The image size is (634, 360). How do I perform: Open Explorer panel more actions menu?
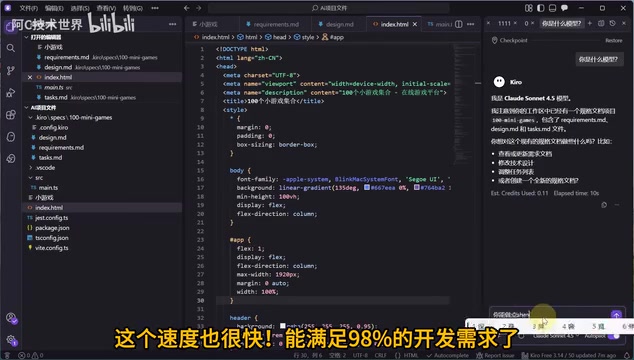(x=173, y=24)
